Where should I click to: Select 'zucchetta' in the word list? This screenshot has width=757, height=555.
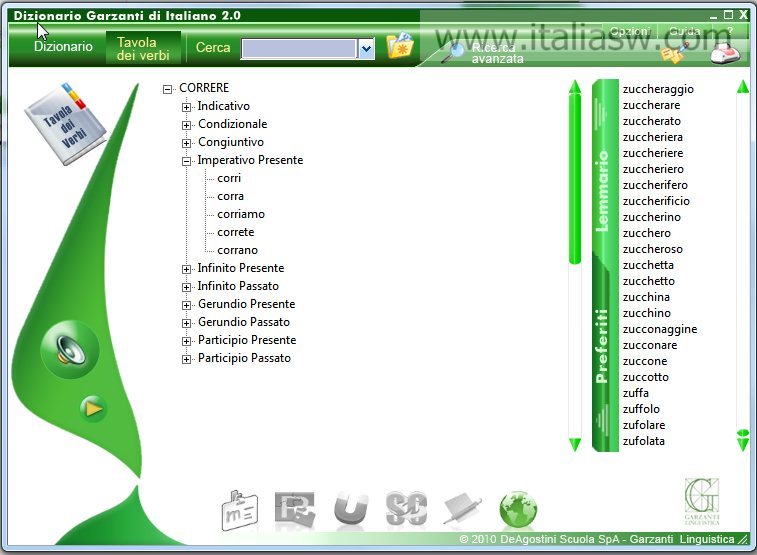point(648,265)
